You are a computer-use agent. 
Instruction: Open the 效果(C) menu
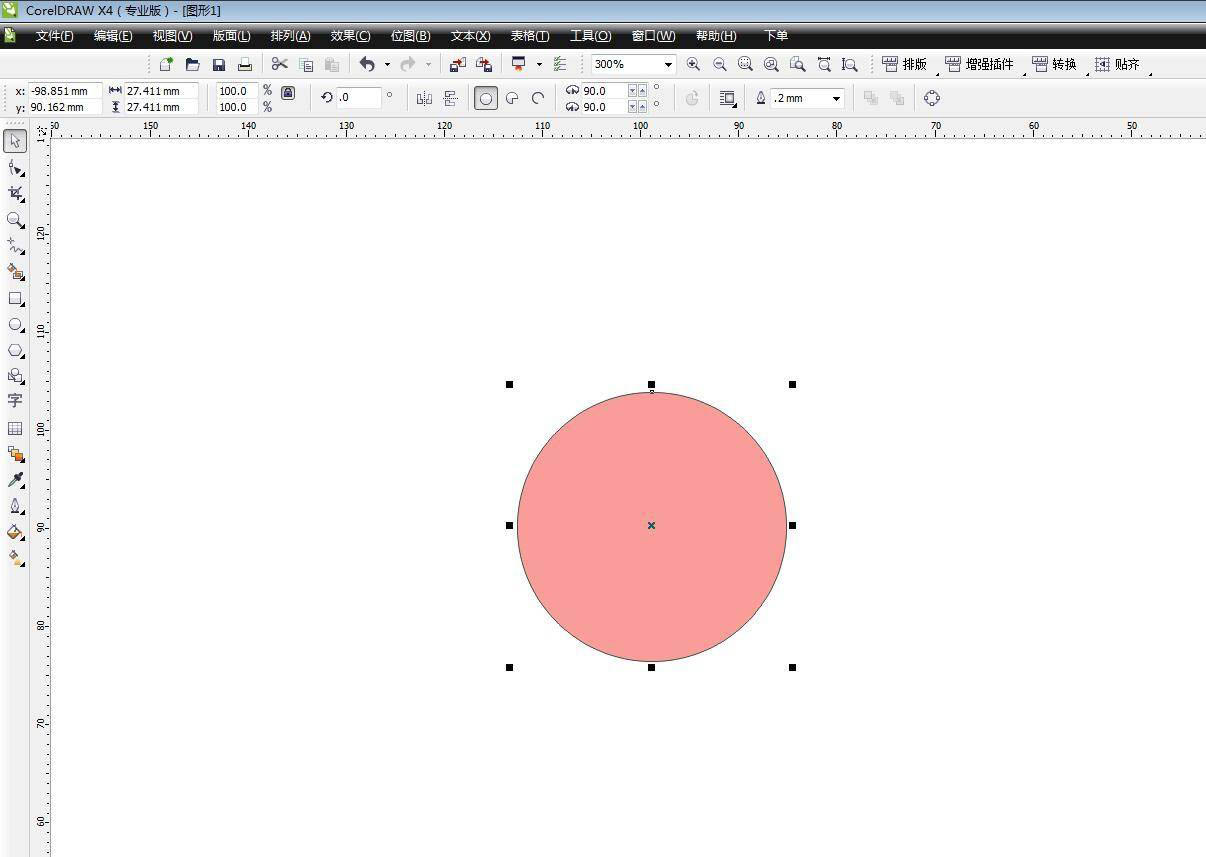[350, 36]
